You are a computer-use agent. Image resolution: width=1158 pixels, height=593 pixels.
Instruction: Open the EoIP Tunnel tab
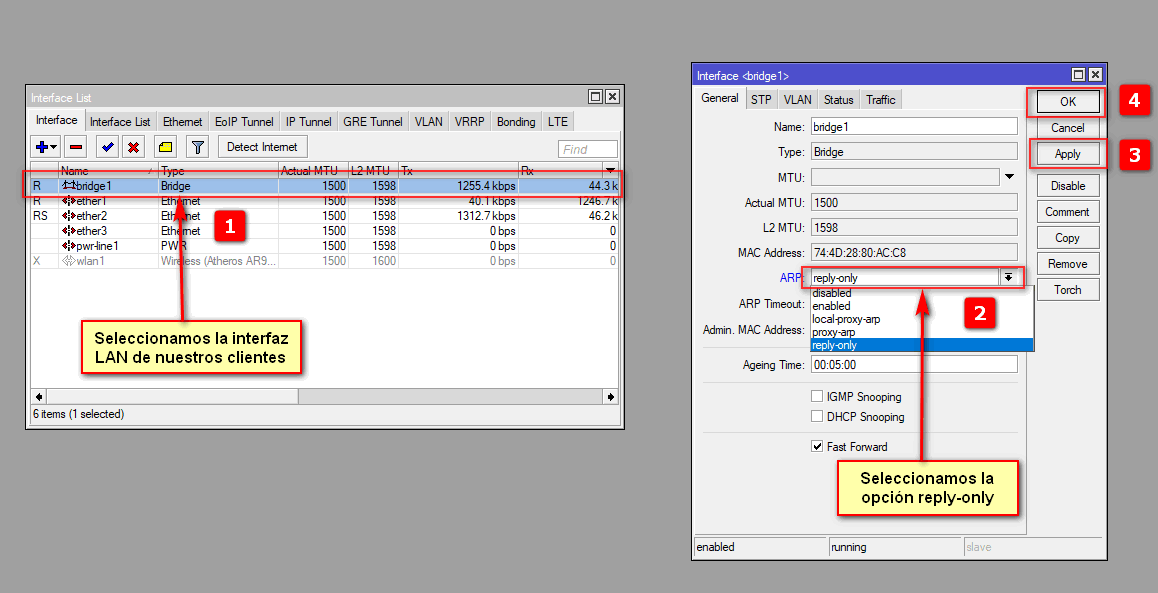pyautogui.click(x=244, y=122)
